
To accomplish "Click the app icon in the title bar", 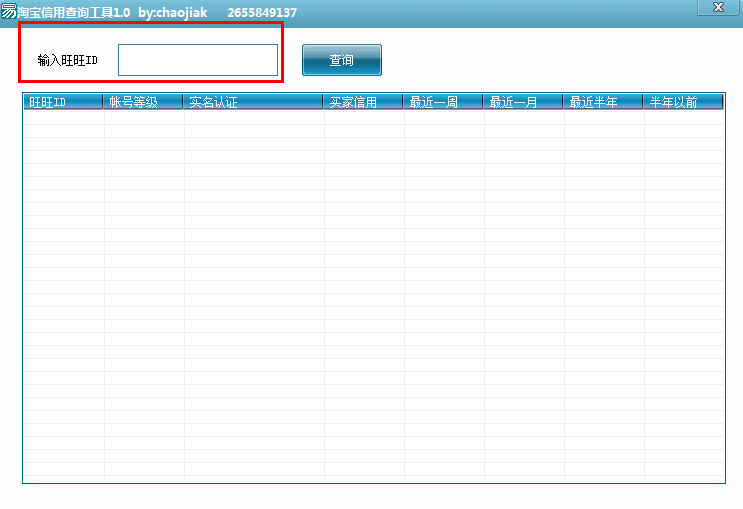I will [9, 11].
